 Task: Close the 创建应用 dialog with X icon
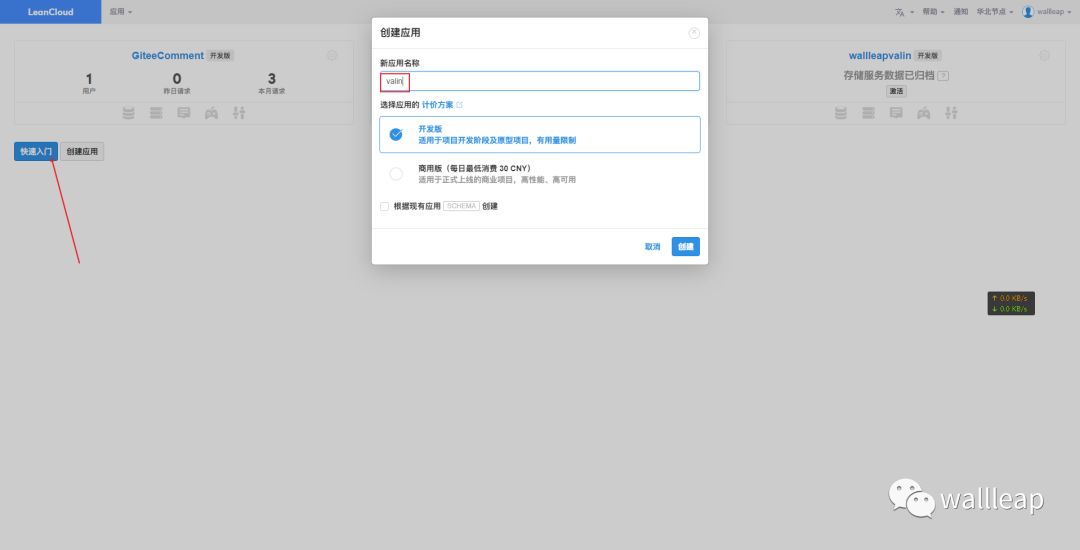click(694, 33)
